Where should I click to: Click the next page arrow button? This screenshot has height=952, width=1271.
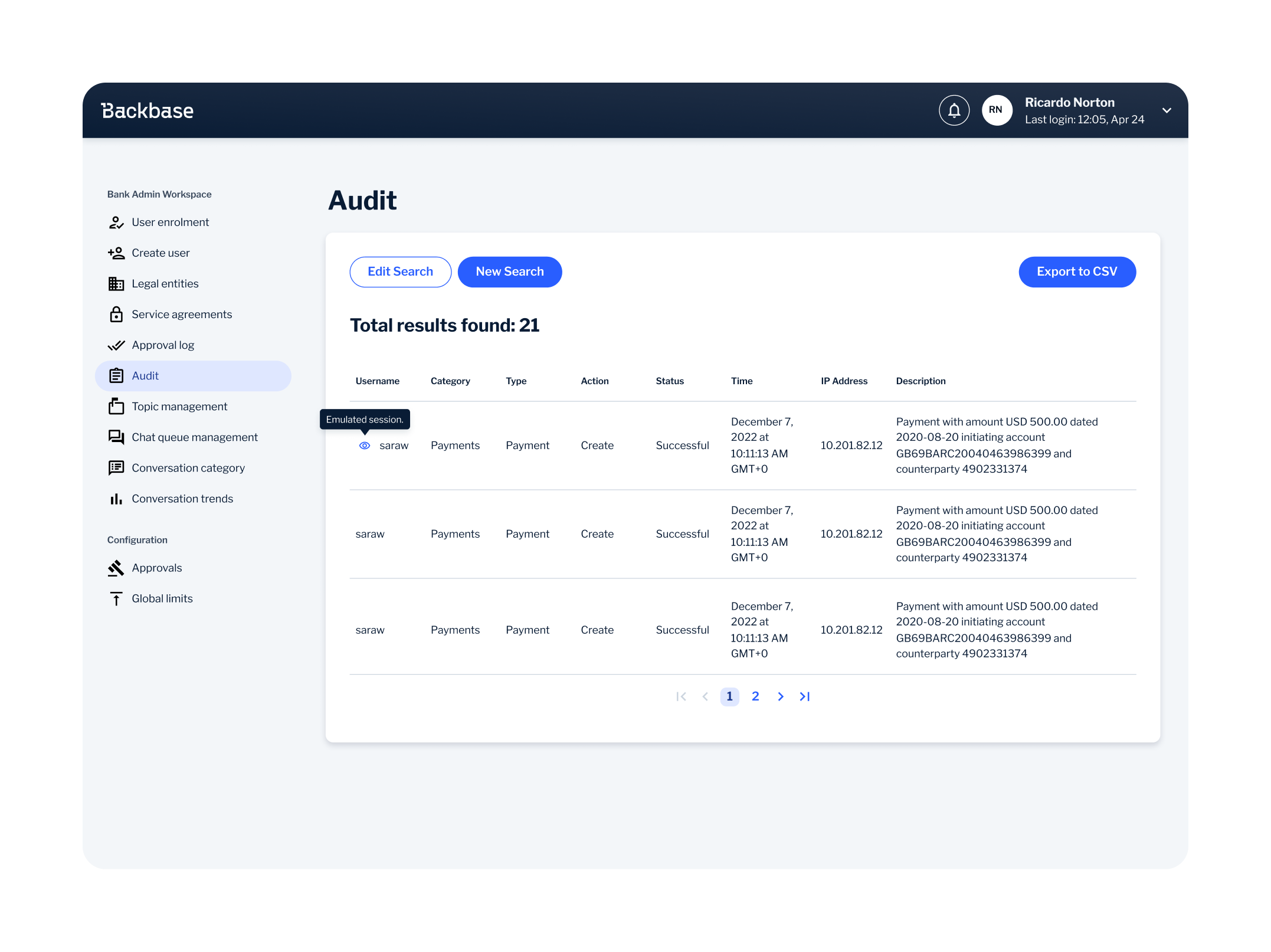click(780, 696)
